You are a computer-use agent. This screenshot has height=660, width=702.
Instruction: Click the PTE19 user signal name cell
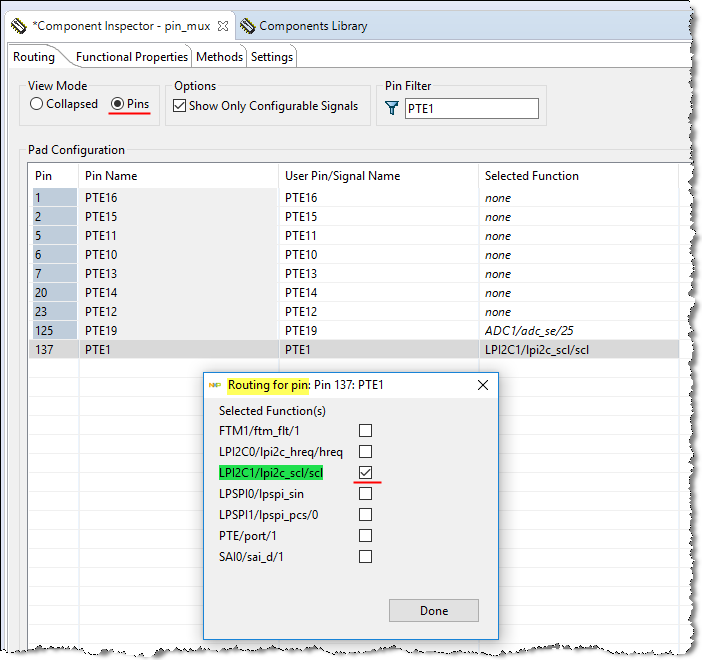pos(378,331)
